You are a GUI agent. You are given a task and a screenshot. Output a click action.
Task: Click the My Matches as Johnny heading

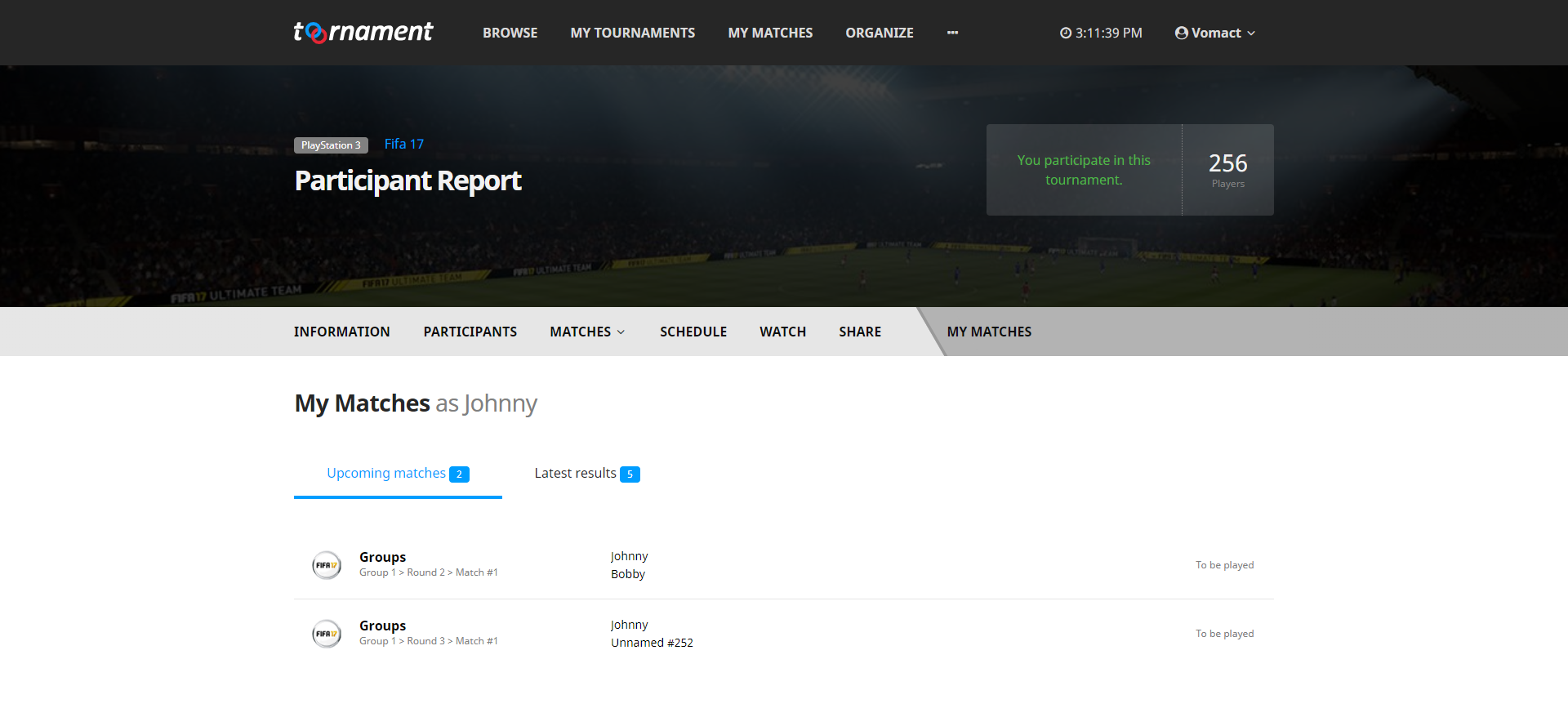tap(416, 403)
